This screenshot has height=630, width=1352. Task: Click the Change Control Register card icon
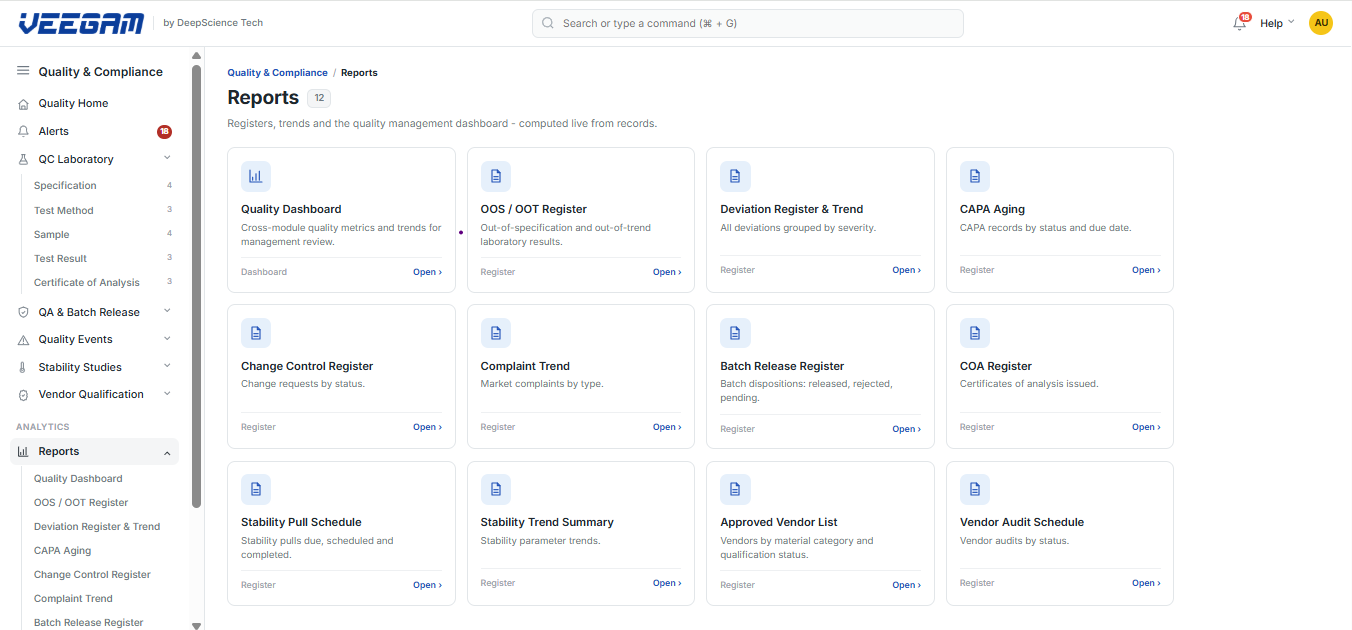coord(256,333)
